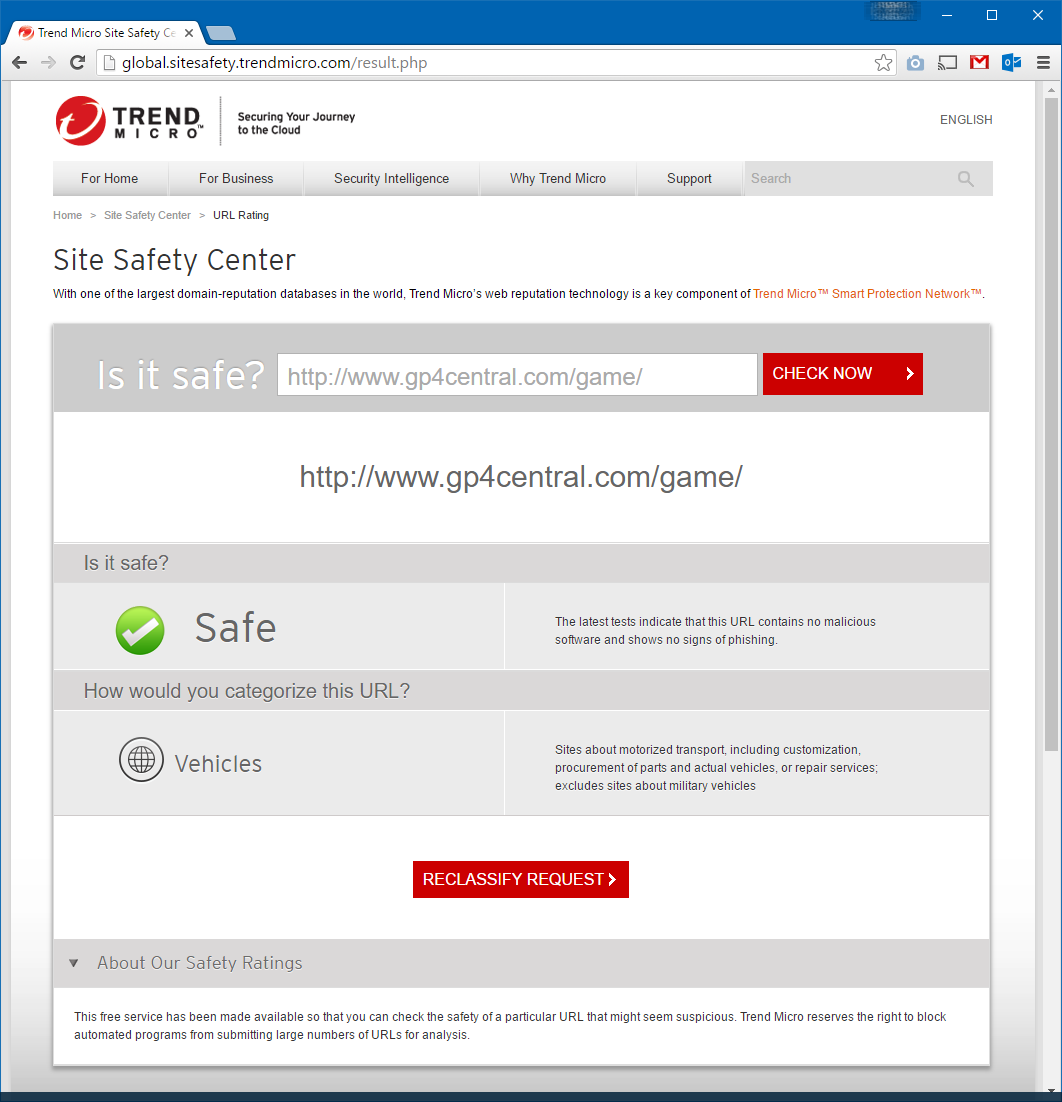Click the CHECK NOW button
The image size is (1062, 1102).
[843, 374]
